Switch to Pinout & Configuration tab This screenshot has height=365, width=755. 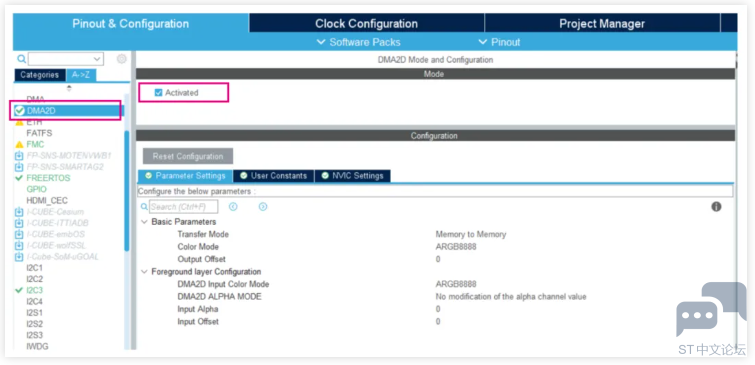[130, 24]
